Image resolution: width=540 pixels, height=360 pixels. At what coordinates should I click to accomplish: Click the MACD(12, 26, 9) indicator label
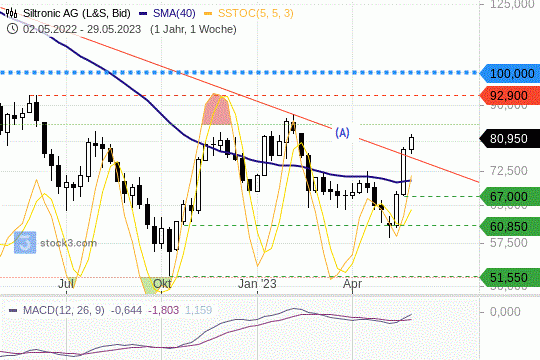64,310
